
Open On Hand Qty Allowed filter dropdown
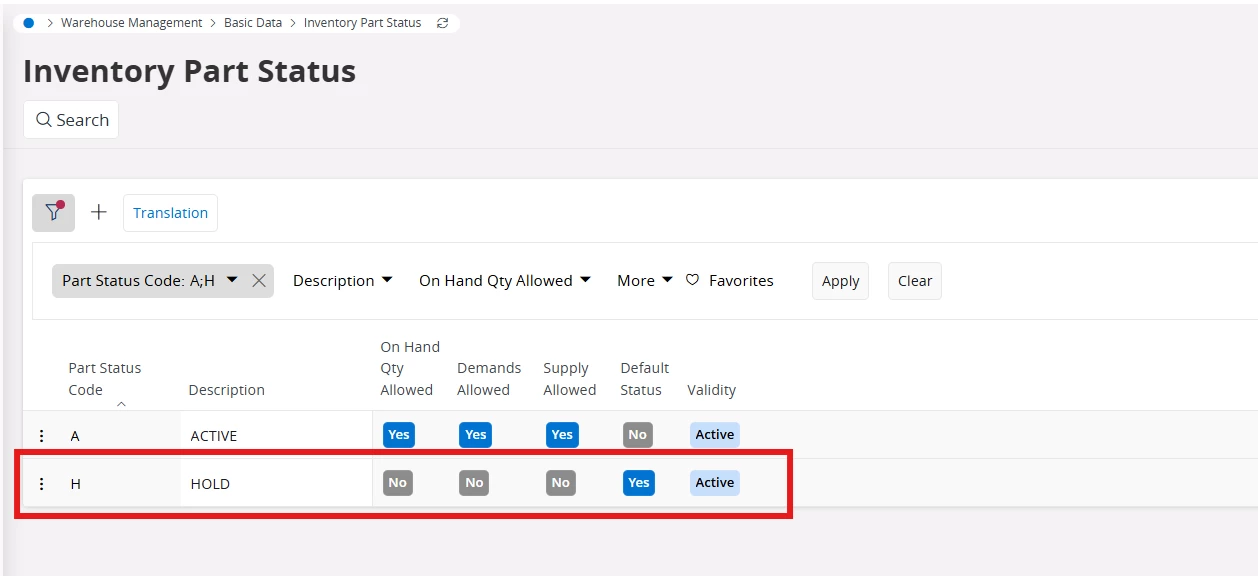click(505, 281)
